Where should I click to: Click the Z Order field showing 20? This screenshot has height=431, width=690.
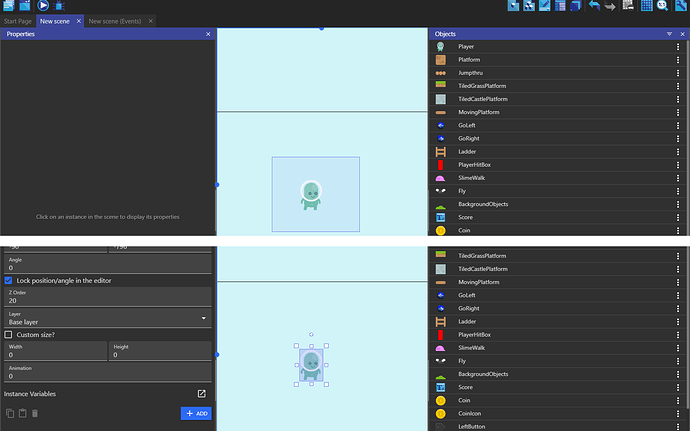pos(108,297)
